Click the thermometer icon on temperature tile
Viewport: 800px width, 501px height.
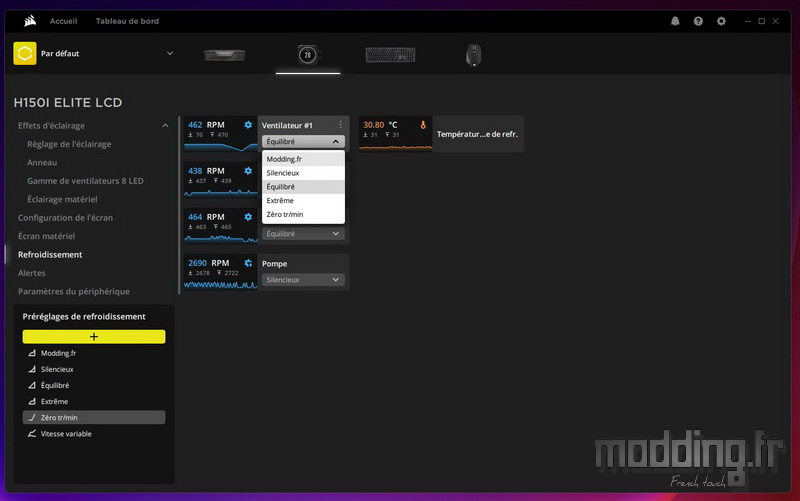[x=422, y=125]
